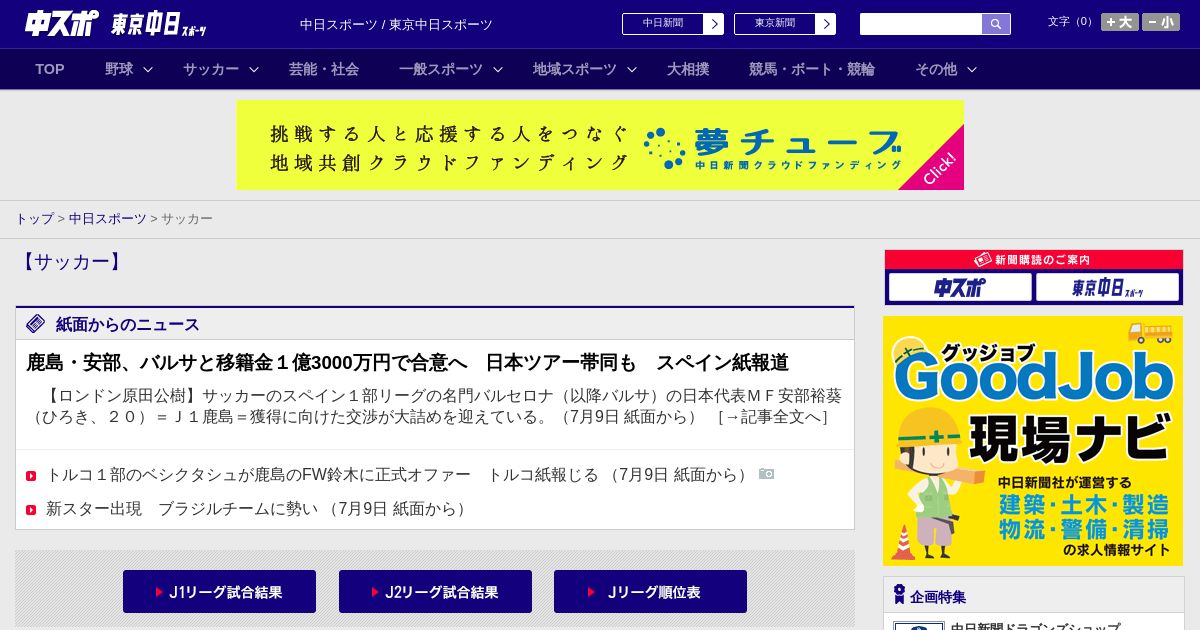Viewport: 1200px width, 630px height.
Task: Open the その他 navigation item
Action: (936, 69)
